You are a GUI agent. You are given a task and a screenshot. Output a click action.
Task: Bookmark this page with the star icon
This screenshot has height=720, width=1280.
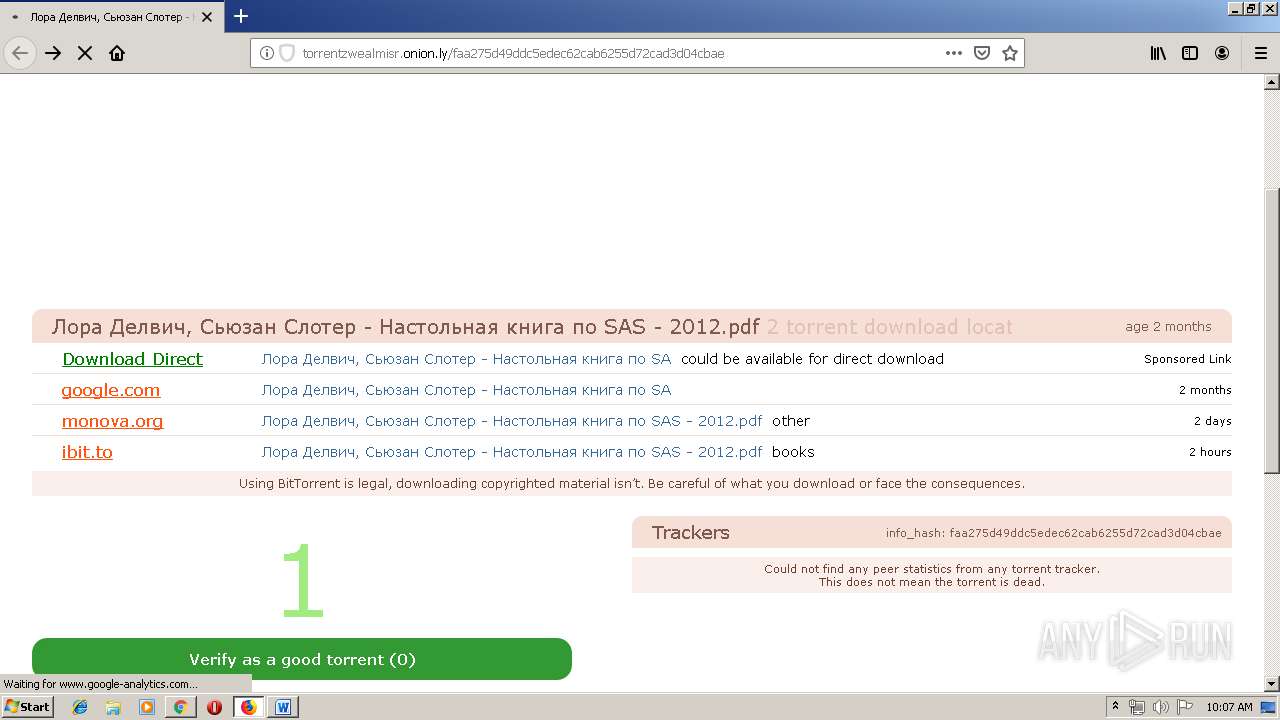[x=1010, y=53]
